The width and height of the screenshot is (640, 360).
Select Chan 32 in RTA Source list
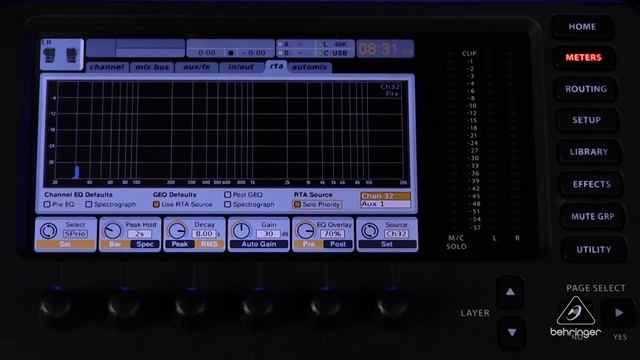(x=385, y=196)
